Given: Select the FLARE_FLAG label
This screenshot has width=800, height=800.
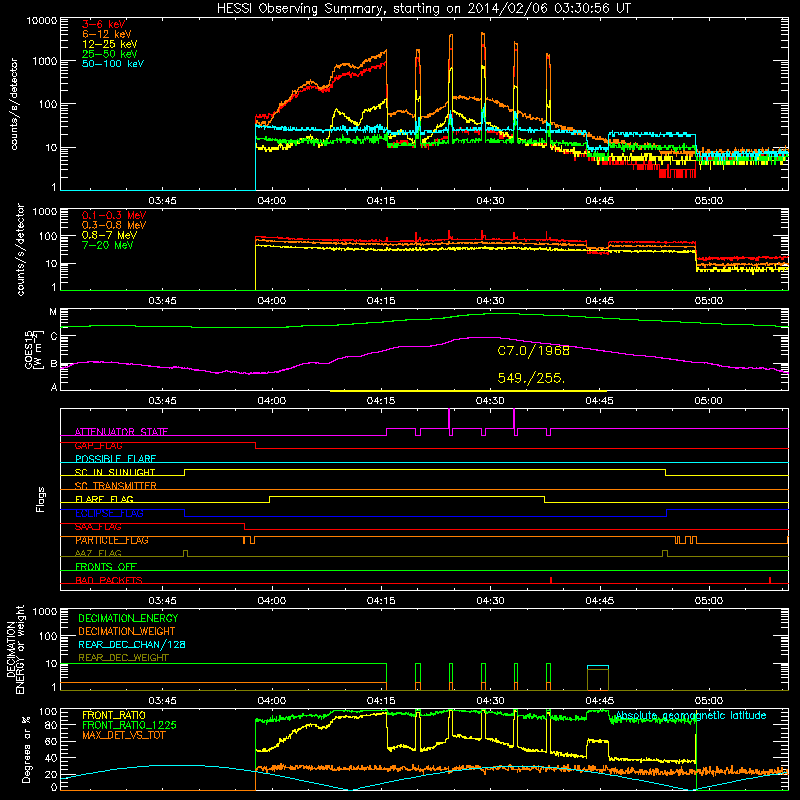Looking at the screenshot, I should [104, 499].
